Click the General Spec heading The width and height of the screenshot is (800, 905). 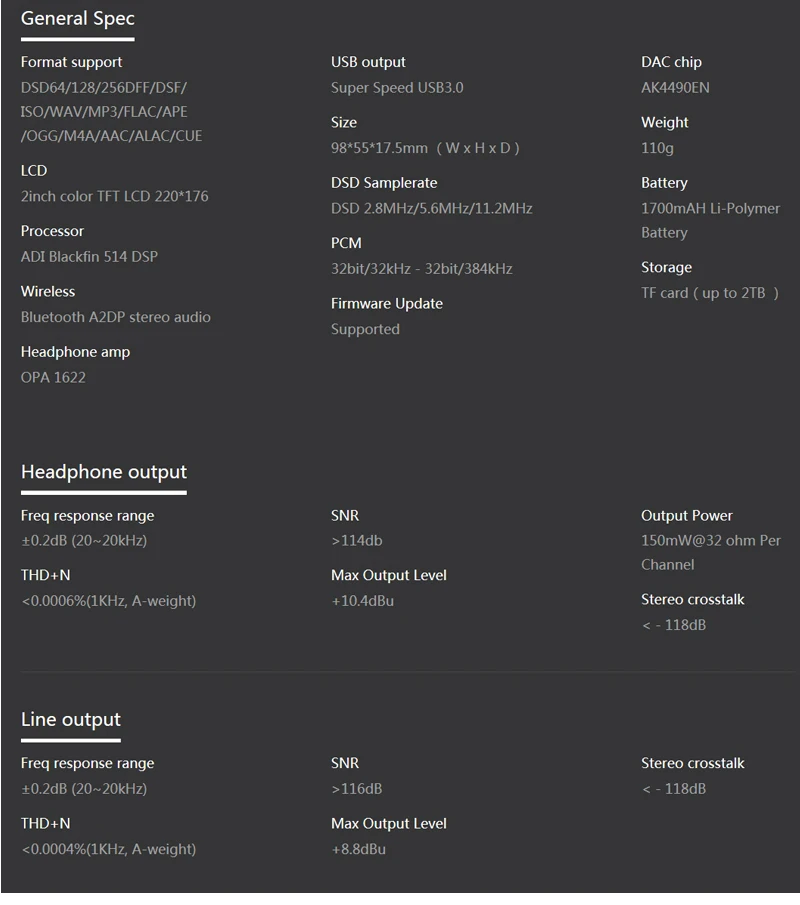[77, 18]
